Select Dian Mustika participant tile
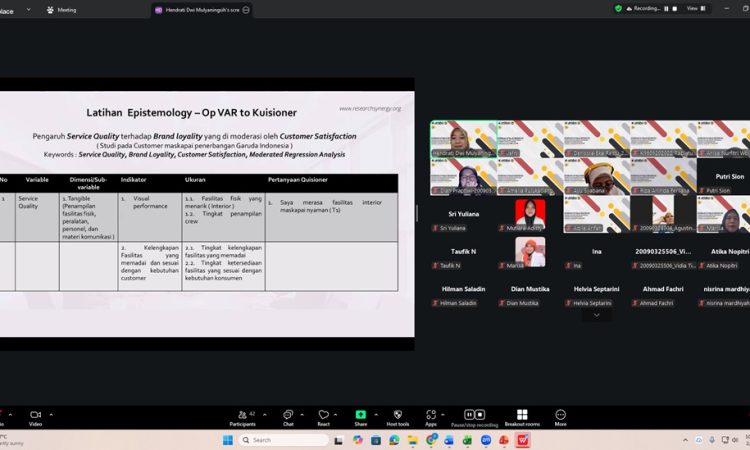This screenshot has height=450, width=750. click(530, 289)
